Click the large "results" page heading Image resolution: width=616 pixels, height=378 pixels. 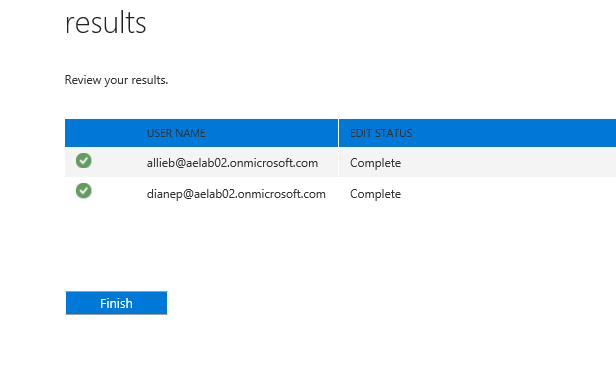tap(106, 23)
